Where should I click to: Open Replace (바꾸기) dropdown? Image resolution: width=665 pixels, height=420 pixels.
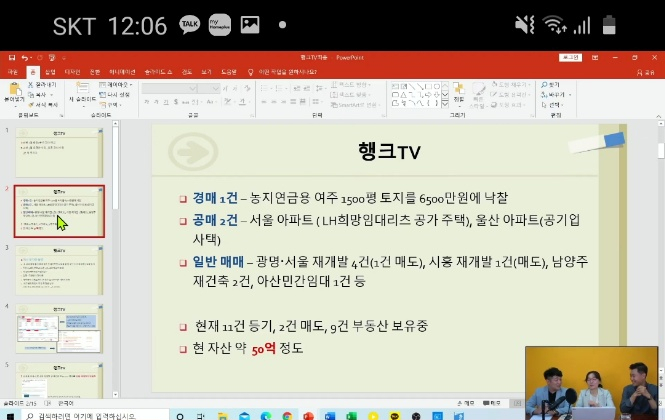556,95
